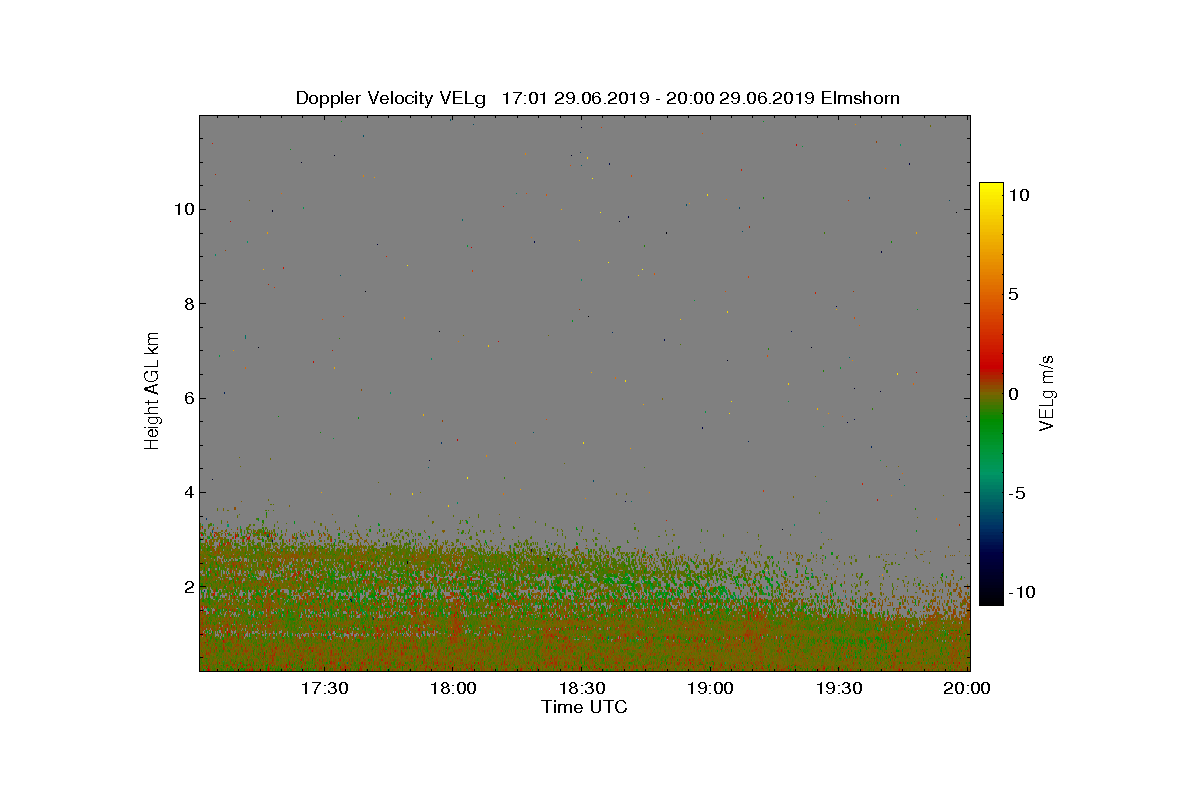The image size is (1200, 800).
Task: Click the colorbar tick label '0'
Action: 1013,394
